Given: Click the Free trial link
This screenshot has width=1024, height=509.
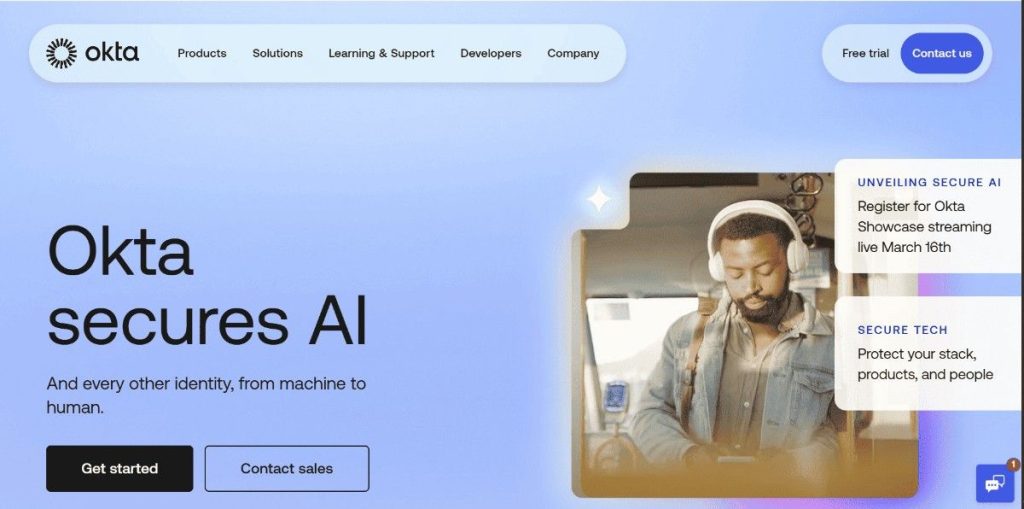Looking at the screenshot, I should click(865, 54).
